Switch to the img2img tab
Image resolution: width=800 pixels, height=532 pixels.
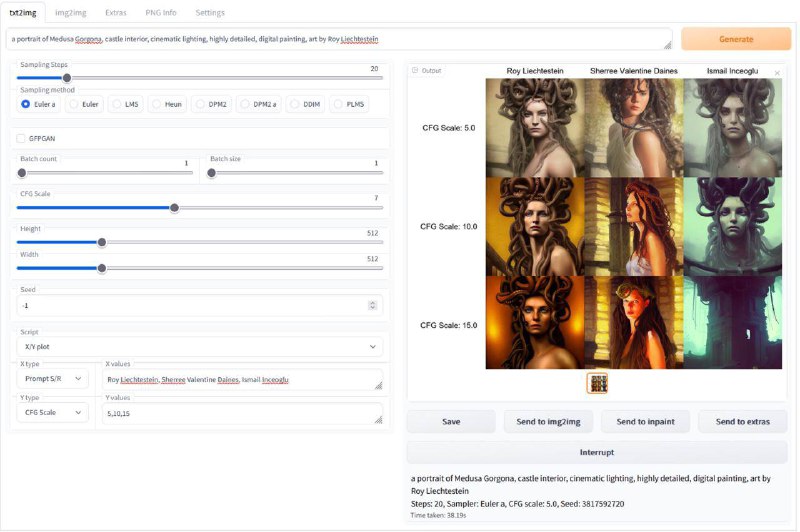tap(70, 13)
